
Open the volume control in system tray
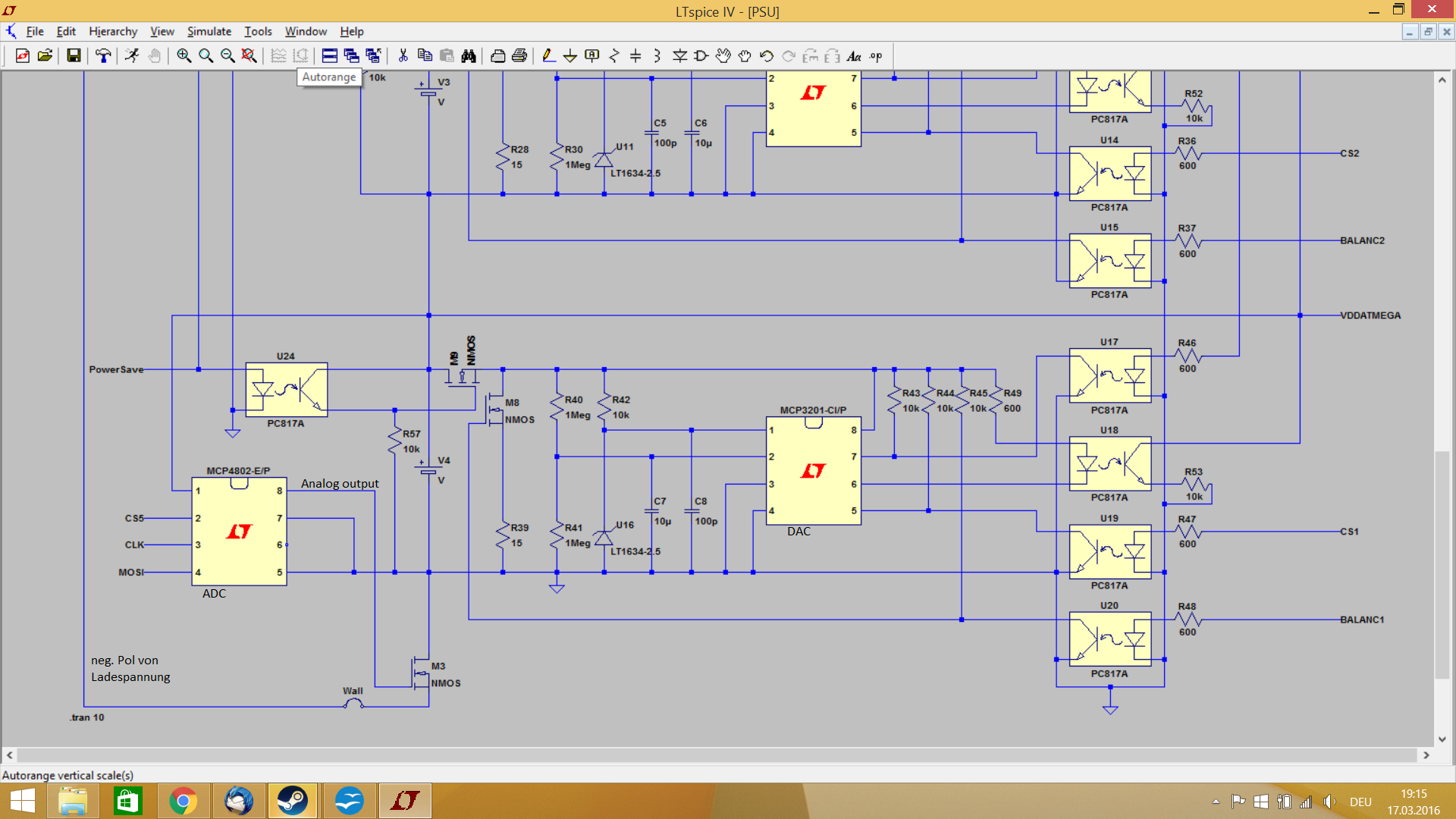coord(1329,802)
